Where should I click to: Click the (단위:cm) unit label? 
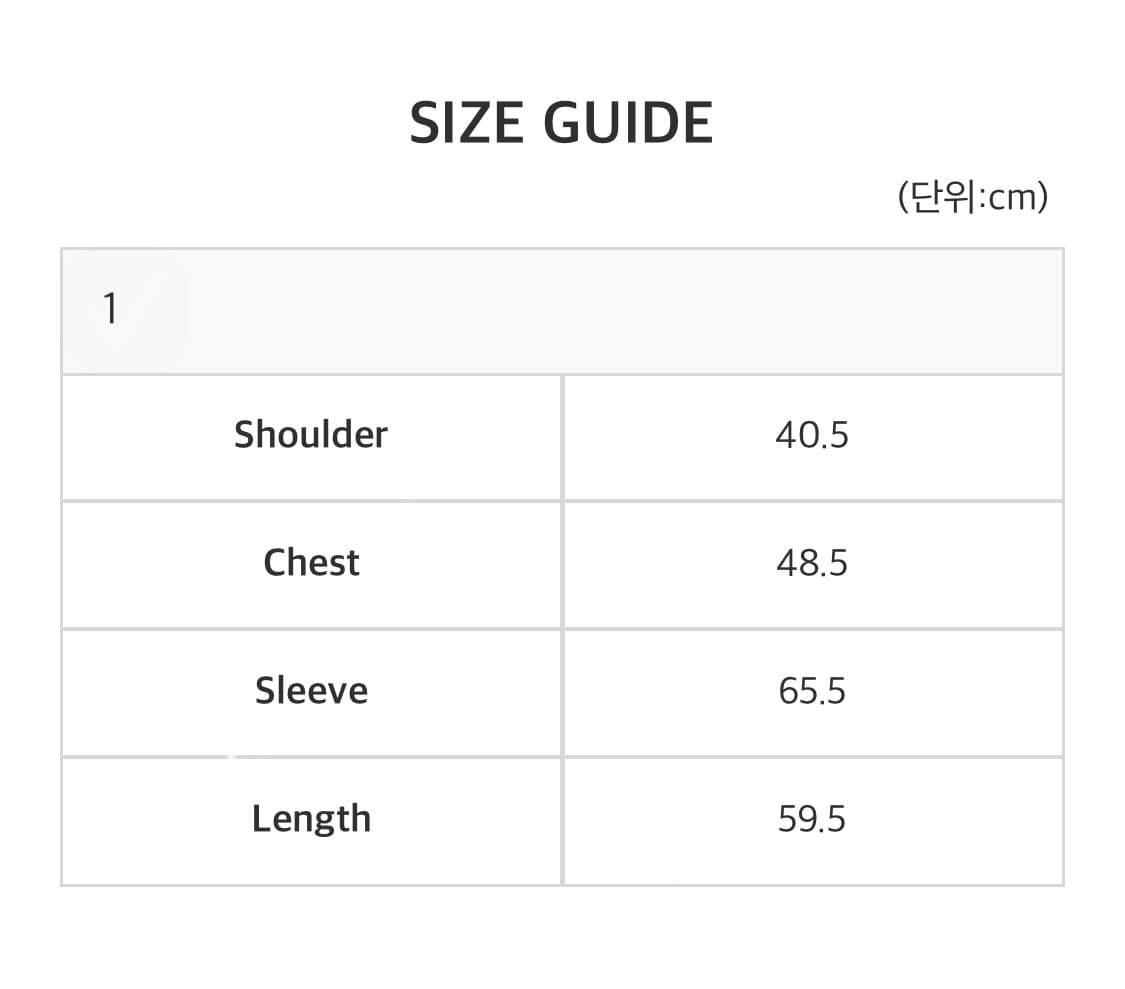(x=972, y=197)
